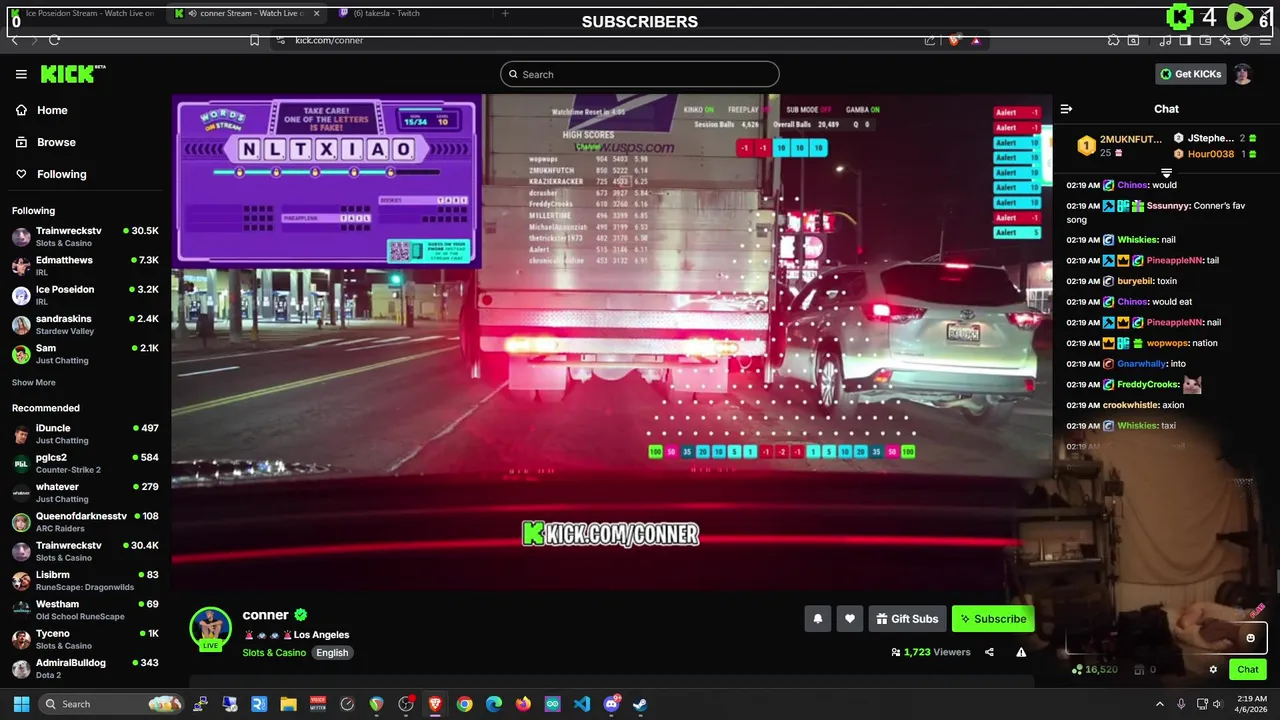Select the conner Stream browser tab

coord(248,13)
